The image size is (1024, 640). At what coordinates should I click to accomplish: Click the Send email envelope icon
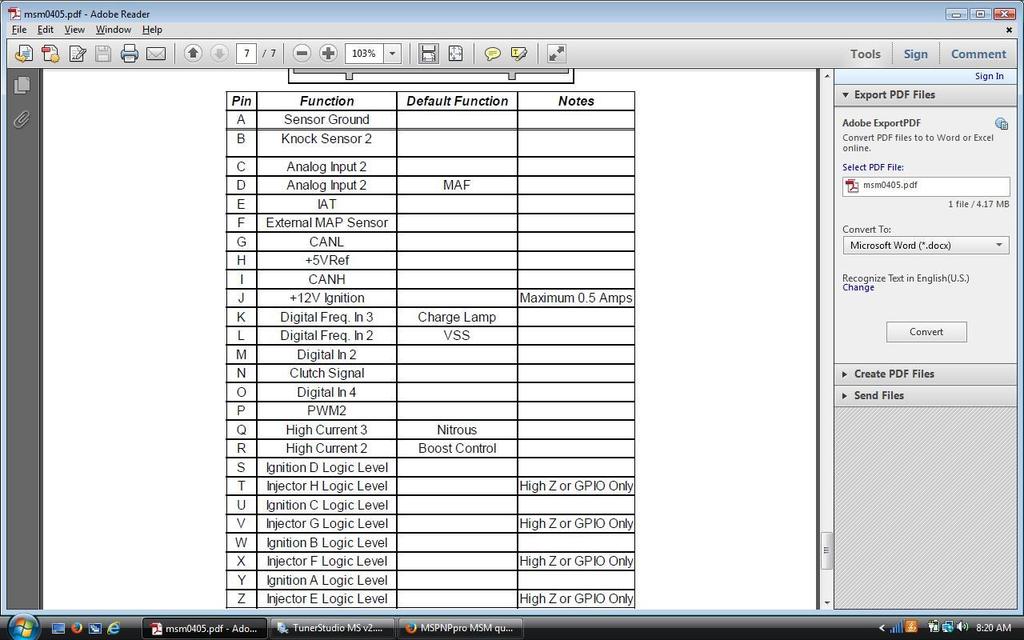click(156, 54)
